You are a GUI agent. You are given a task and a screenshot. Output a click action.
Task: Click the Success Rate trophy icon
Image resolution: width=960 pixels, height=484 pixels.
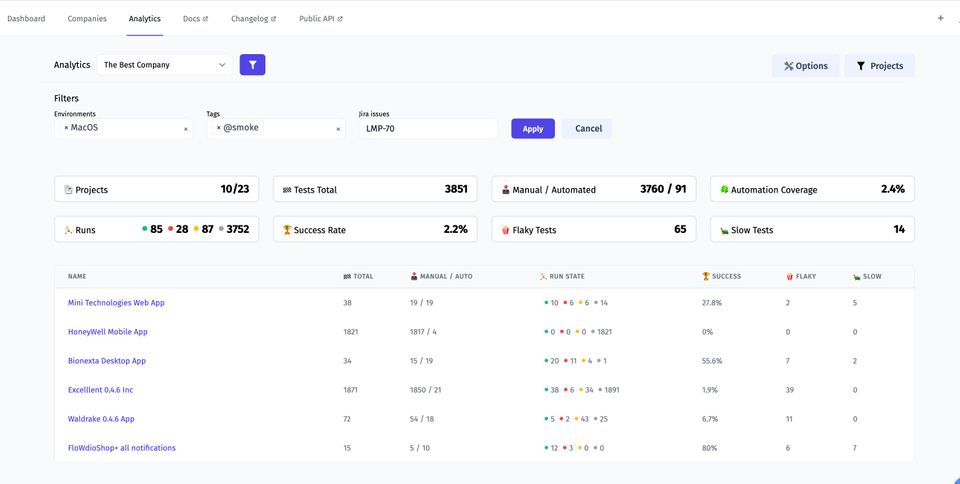coord(287,230)
